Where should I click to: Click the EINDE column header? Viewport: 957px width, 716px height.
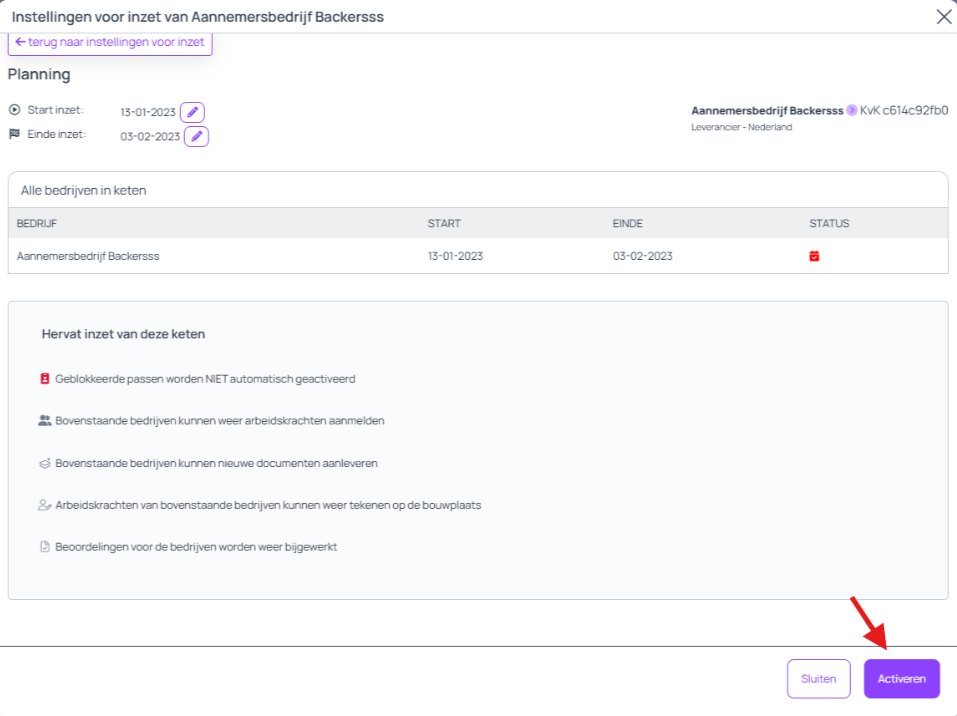(x=627, y=223)
